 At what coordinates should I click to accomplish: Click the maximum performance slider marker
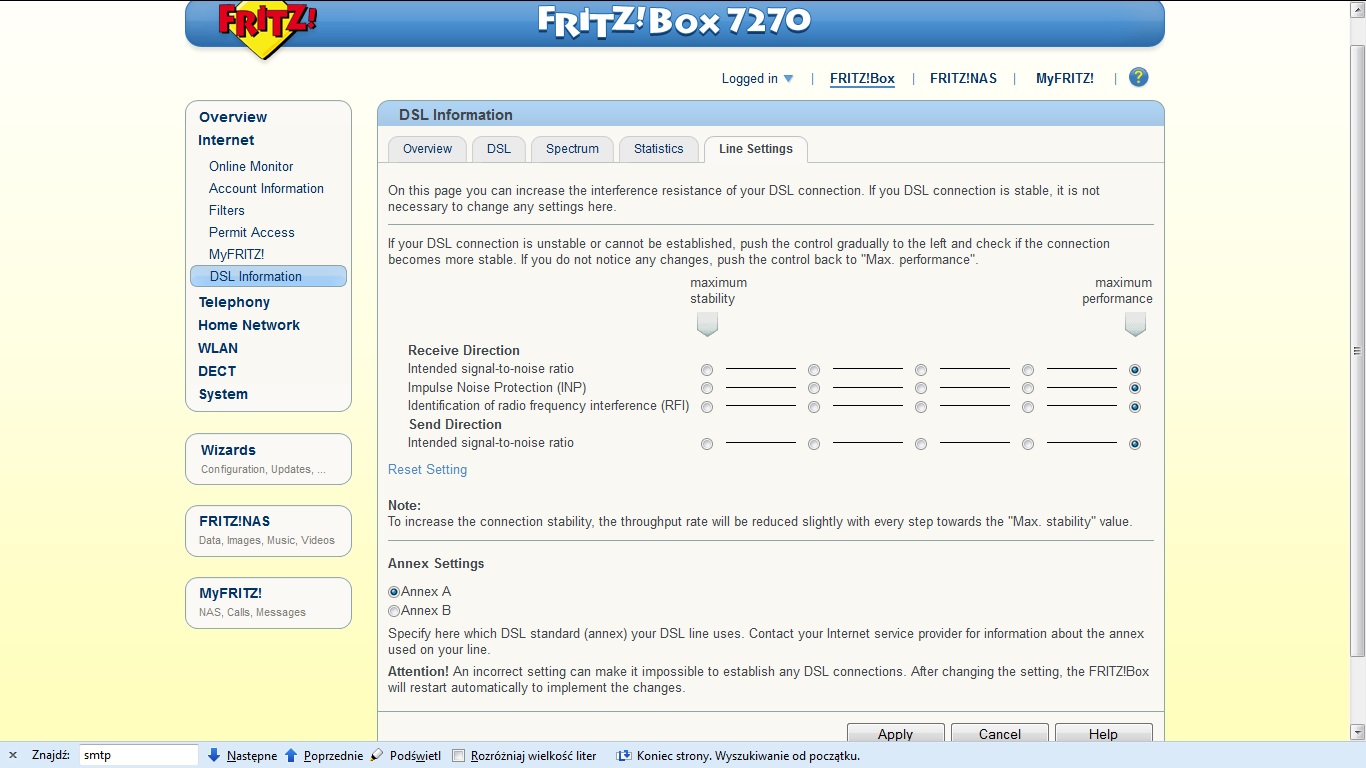[1135, 324]
